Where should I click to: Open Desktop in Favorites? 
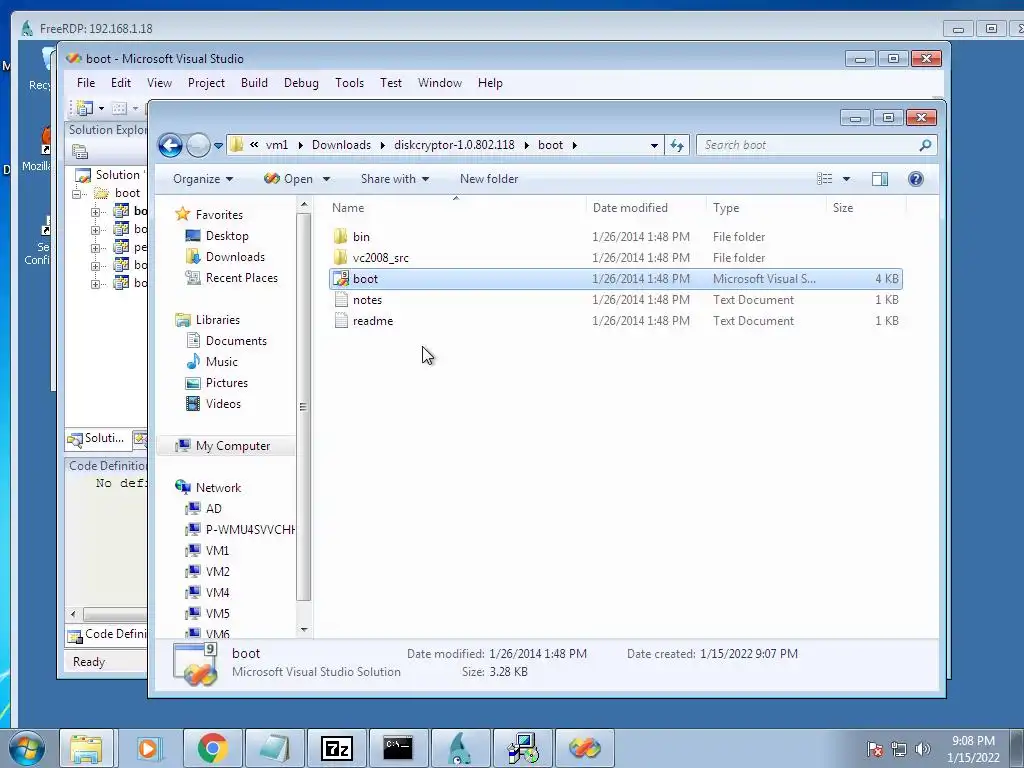[217, 236]
